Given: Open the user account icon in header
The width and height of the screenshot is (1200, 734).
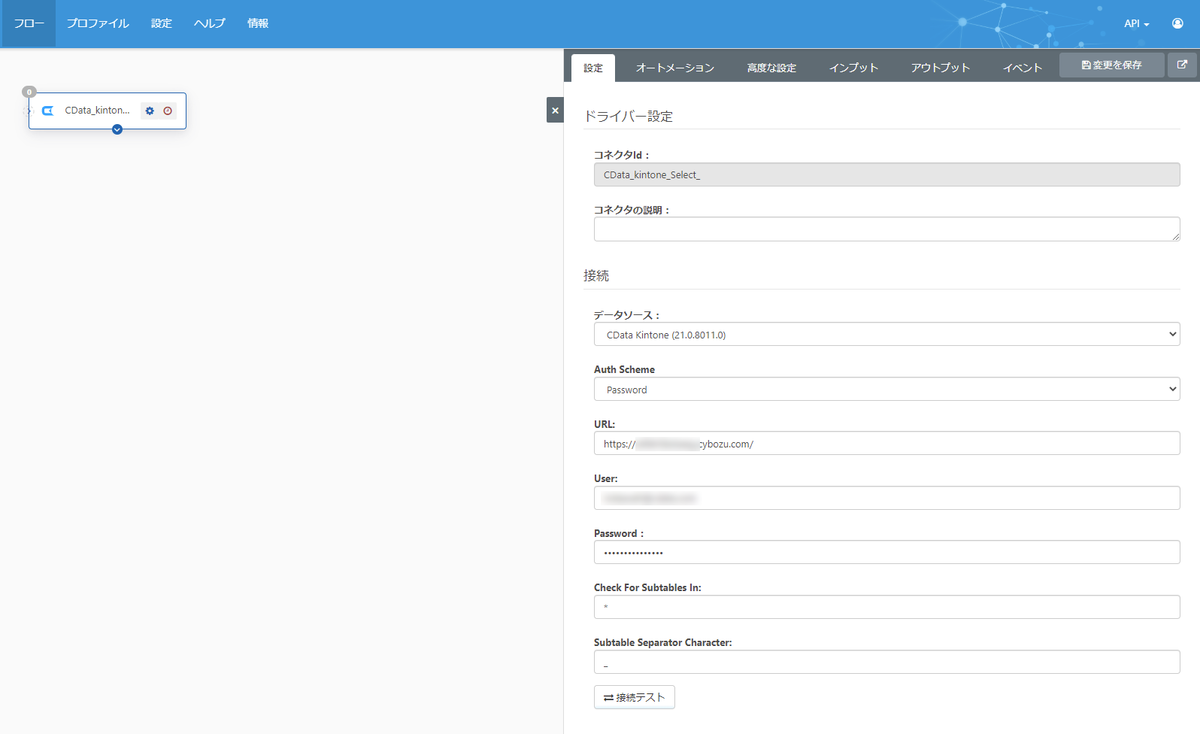Looking at the screenshot, I should [x=1177, y=23].
